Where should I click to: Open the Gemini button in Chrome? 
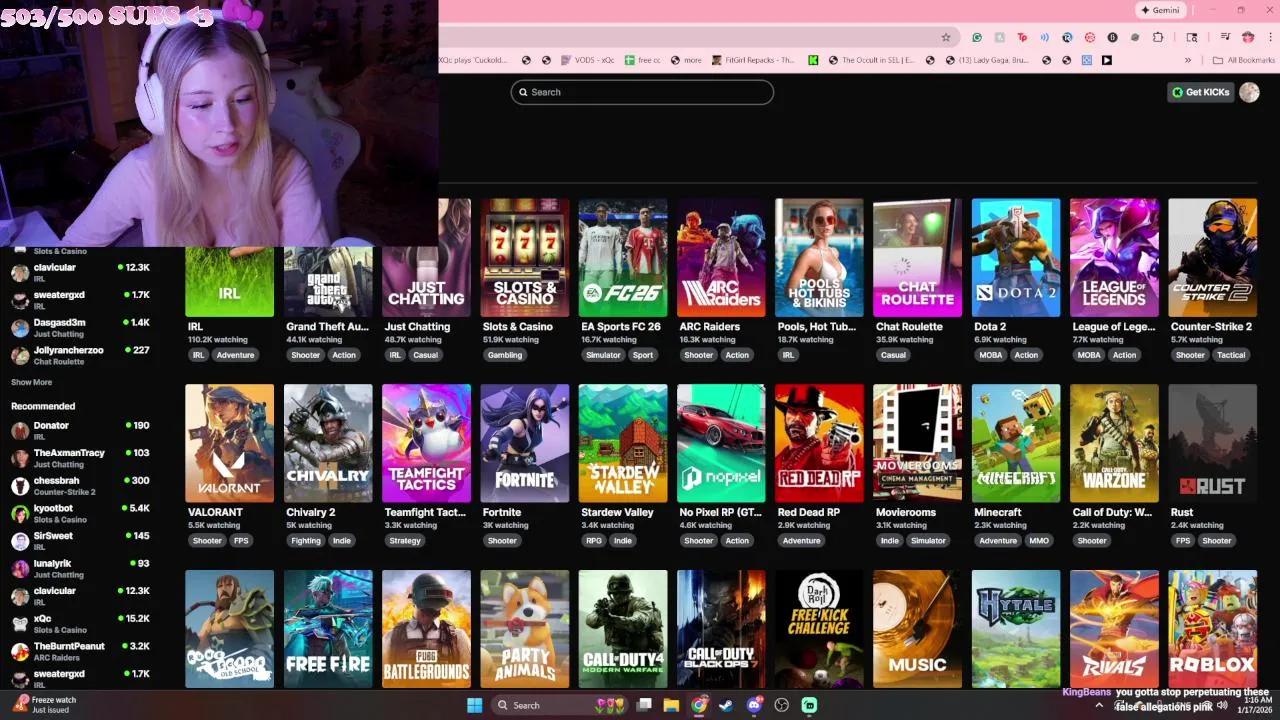1160,10
